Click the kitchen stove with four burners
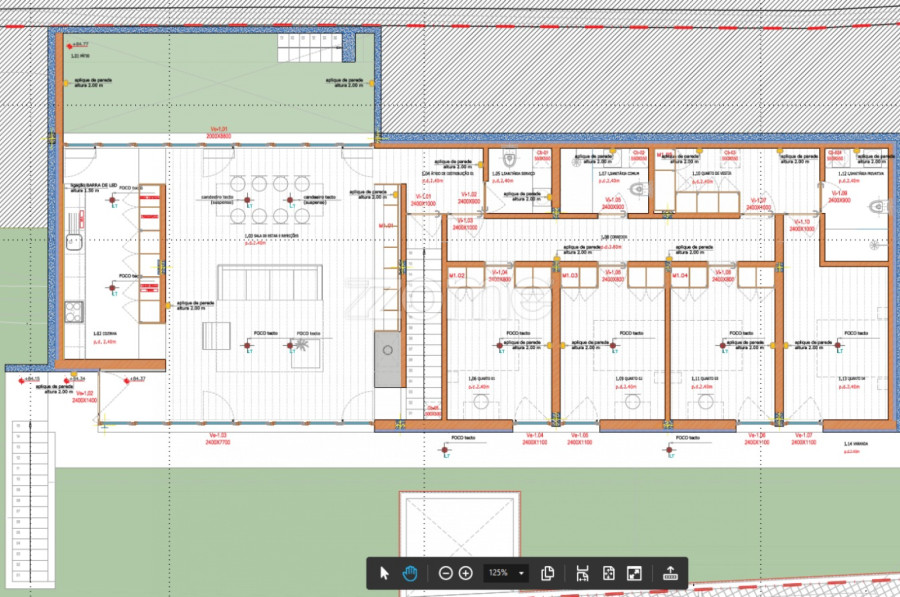 pyautogui.click(x=72, y=311)
